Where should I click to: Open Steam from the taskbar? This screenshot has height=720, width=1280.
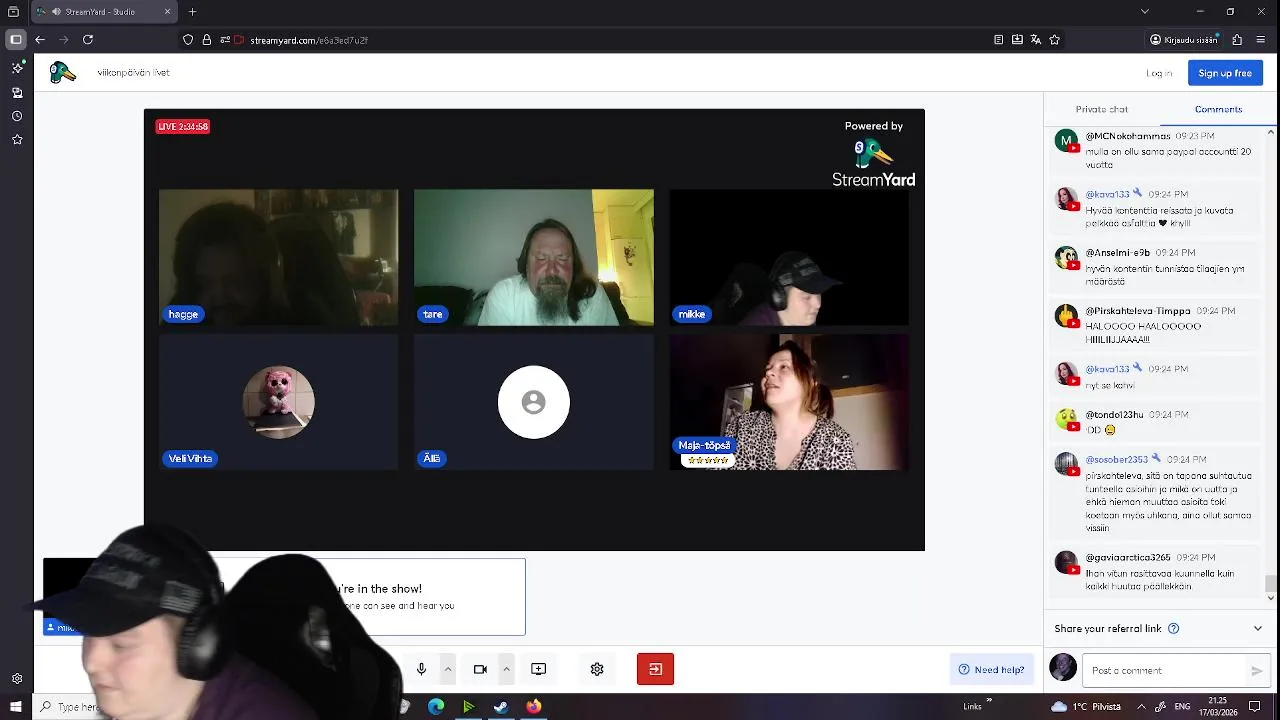pyautogui.click(x=501, y=707)
